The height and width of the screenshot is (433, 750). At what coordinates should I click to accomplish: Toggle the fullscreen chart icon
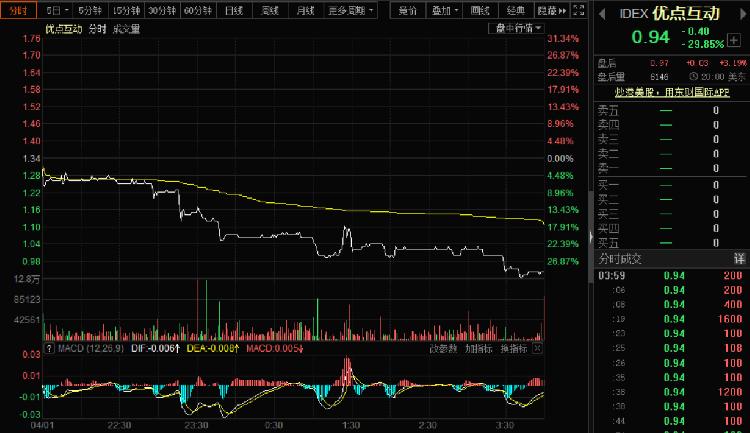578,10
